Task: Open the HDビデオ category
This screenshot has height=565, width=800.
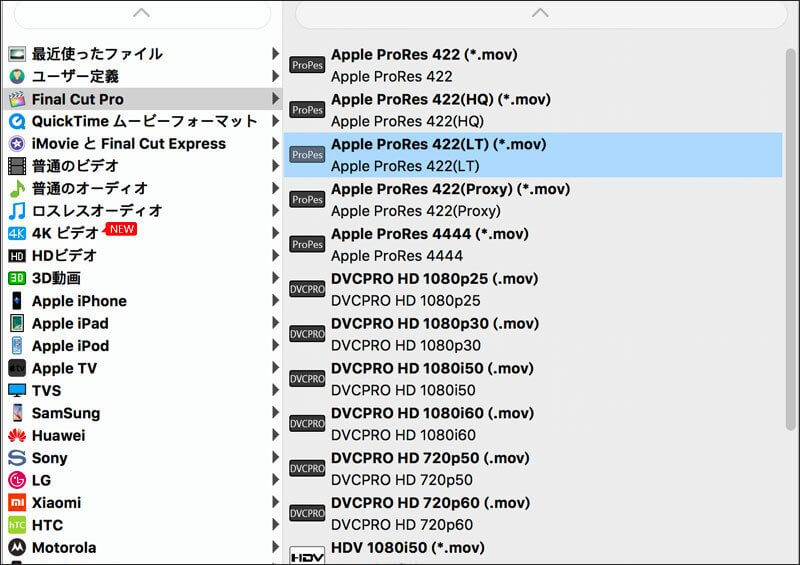Action: pyautogui.click(x=143, y=256)
